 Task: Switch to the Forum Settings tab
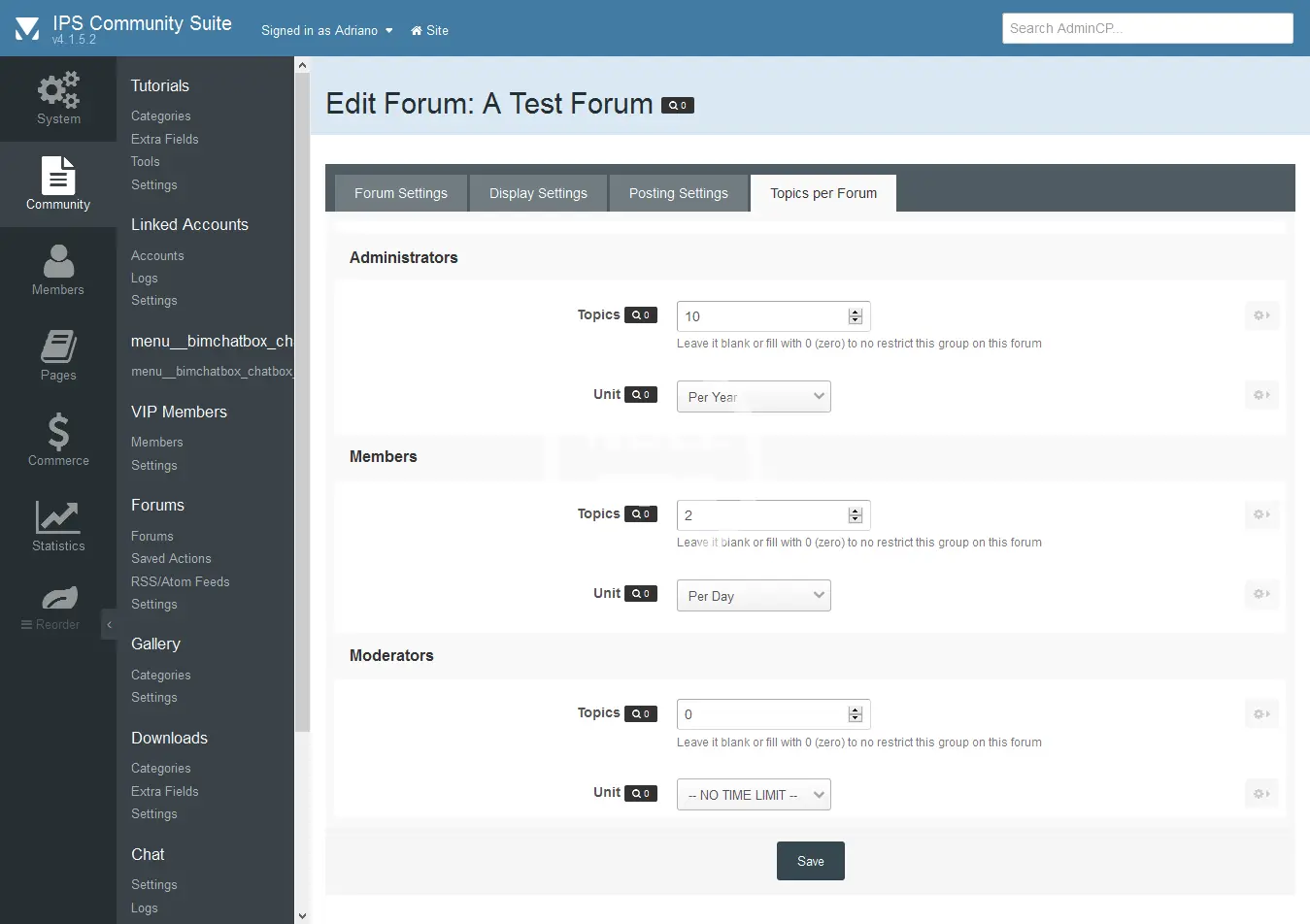click(401, 193)
